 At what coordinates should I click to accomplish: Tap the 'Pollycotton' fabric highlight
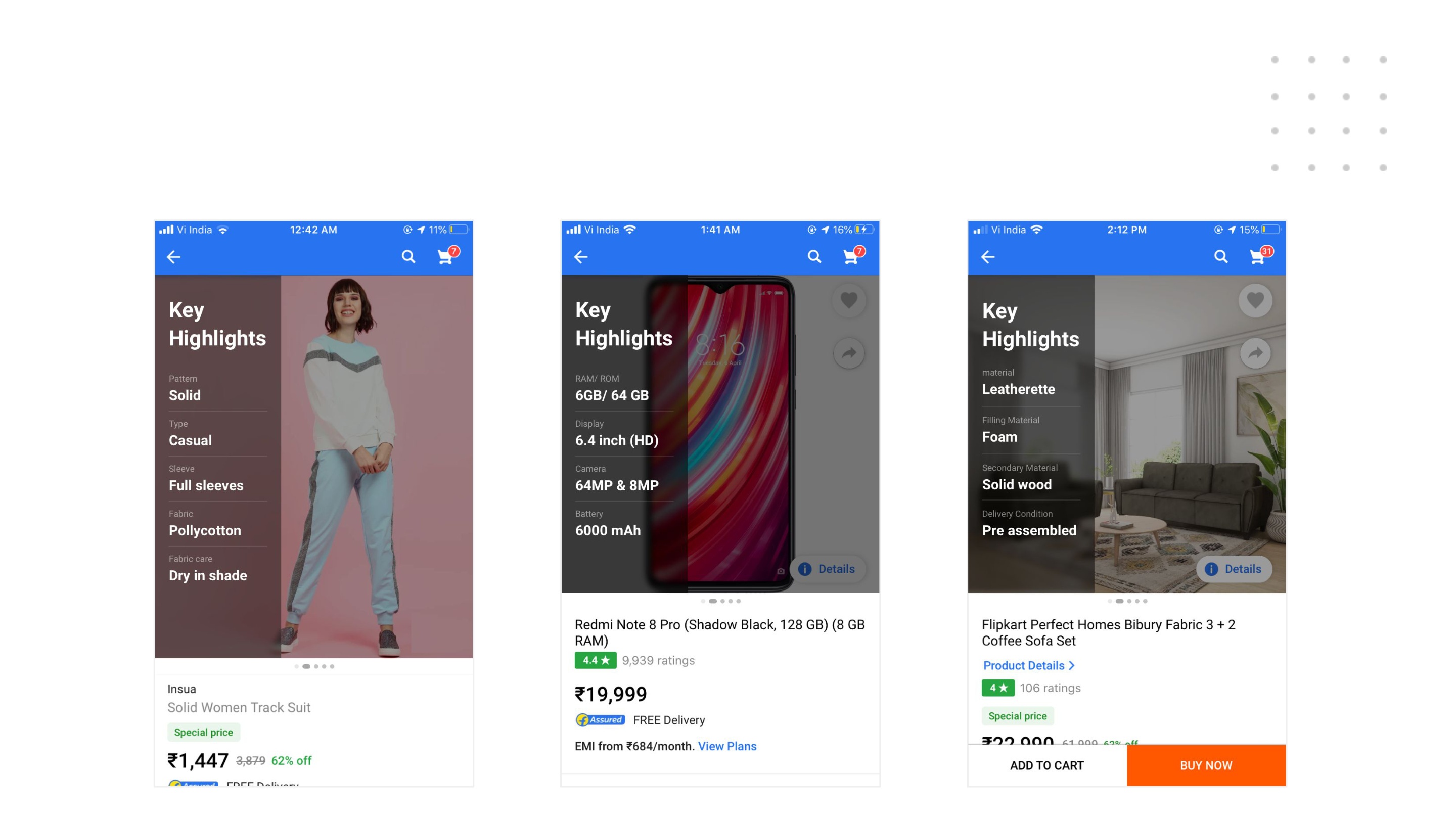(x=205, y=530)
